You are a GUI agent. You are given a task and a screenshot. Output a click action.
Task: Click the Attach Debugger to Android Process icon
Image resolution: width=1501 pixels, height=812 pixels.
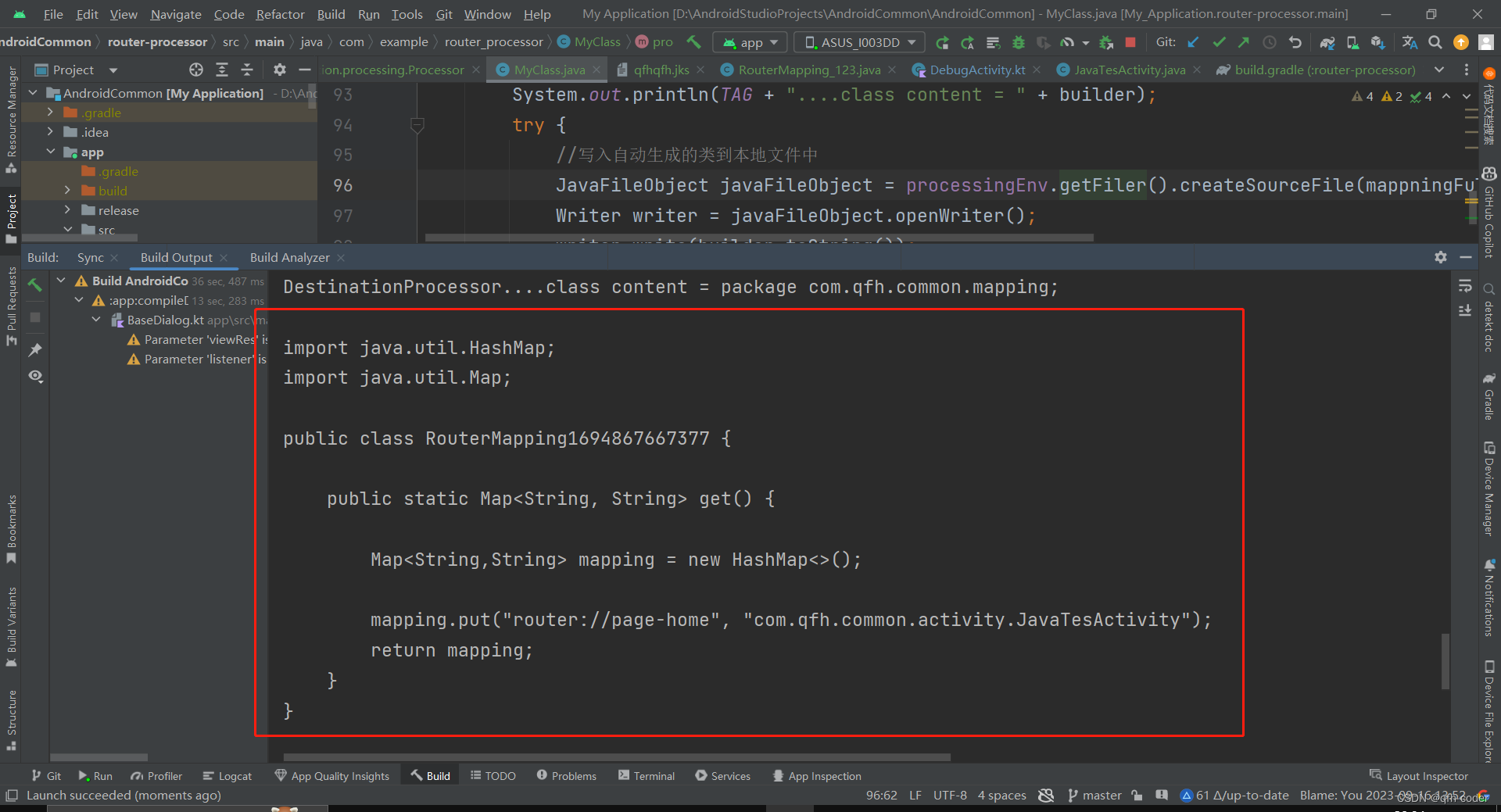pyautogui.click(x=1105, y=42)
